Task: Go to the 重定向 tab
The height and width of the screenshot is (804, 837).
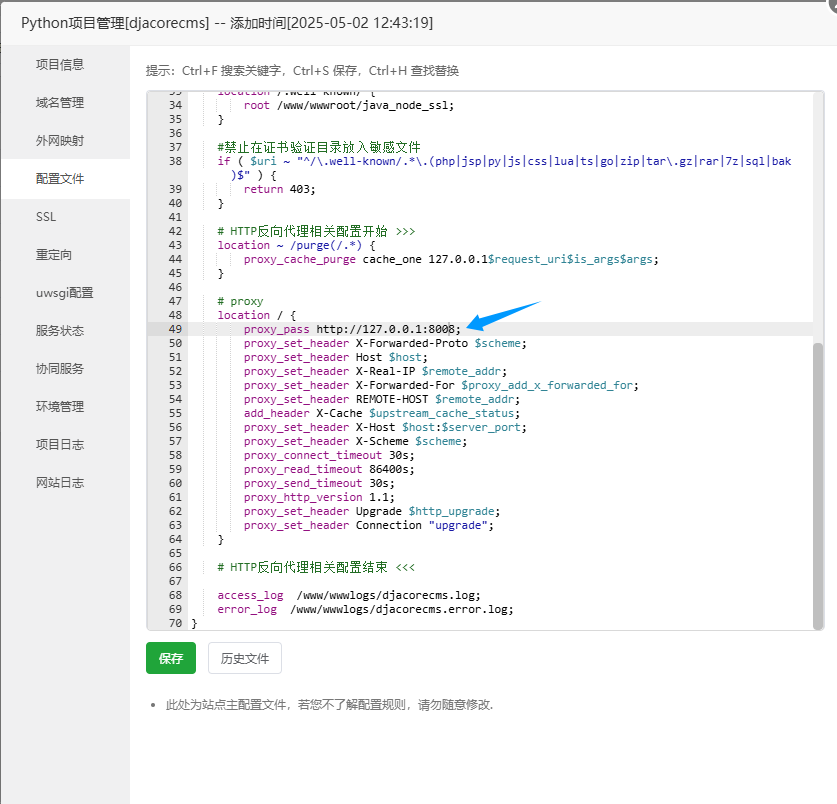Action: (x=54, y=255)
